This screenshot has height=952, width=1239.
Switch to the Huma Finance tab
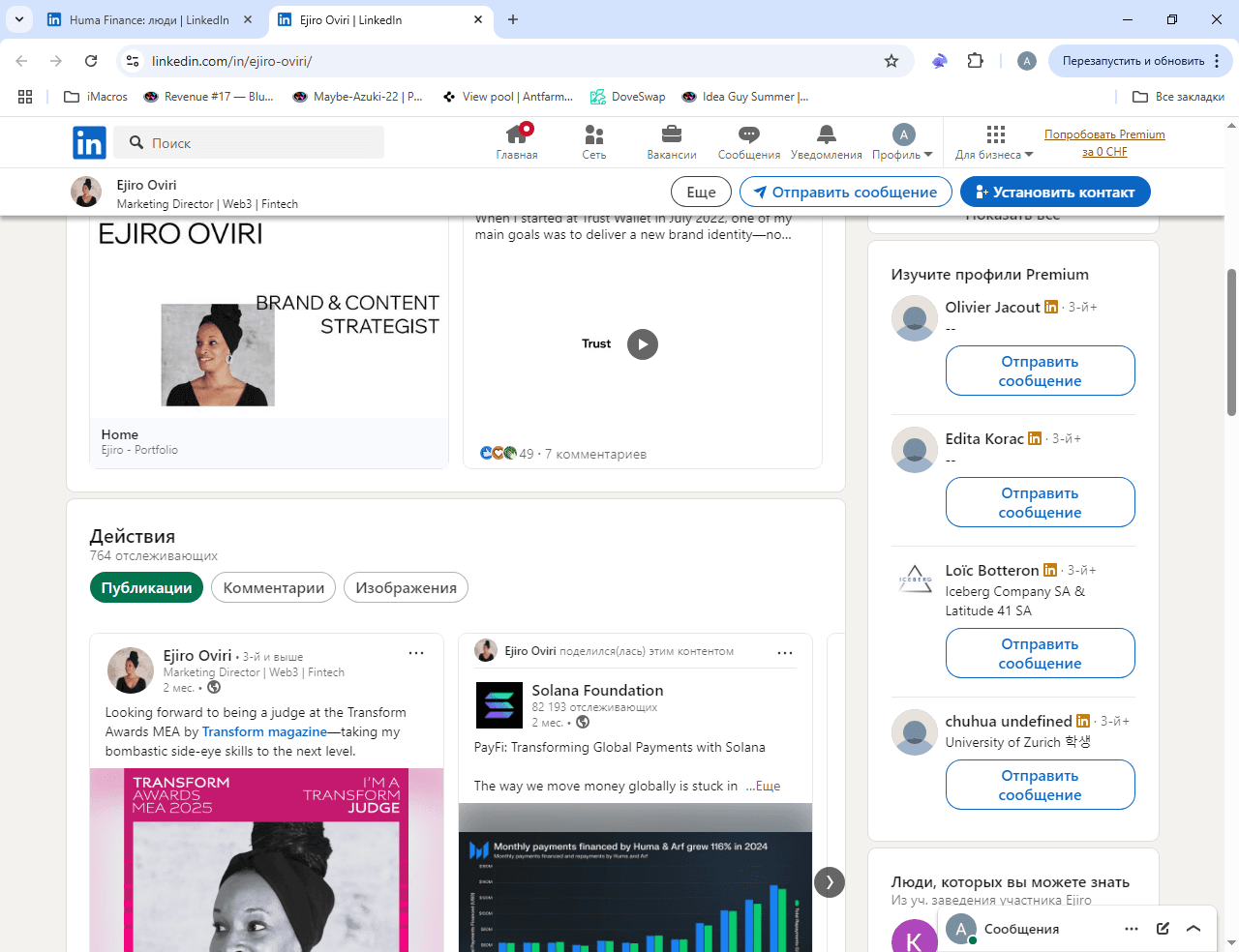(x=150, y=19)
